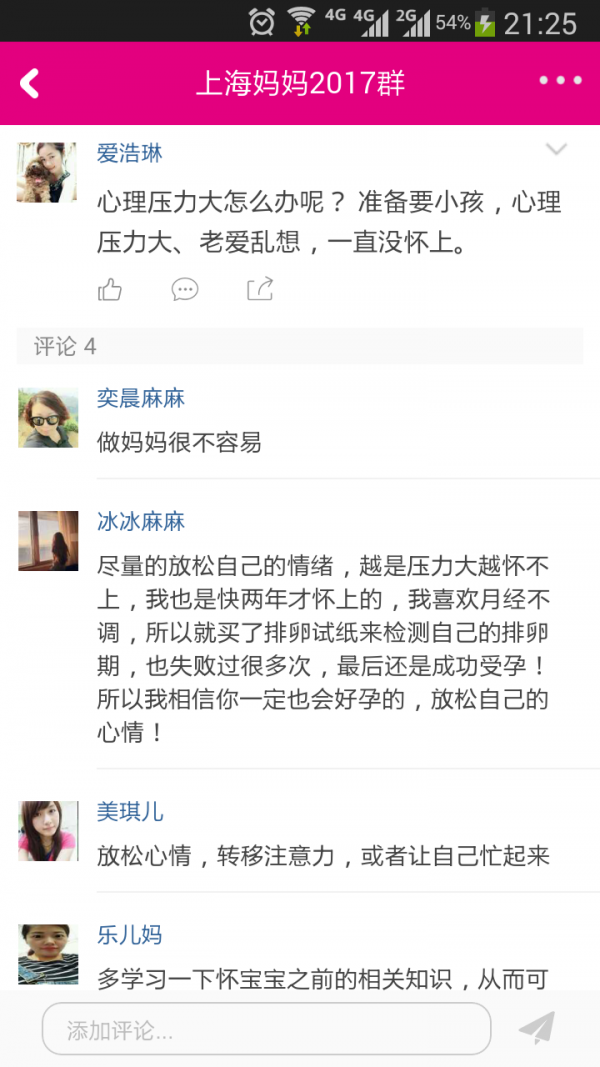The image size is (600, 1067).
Task: Expand post options with down chevron
Action: click(x=555, y=151)
